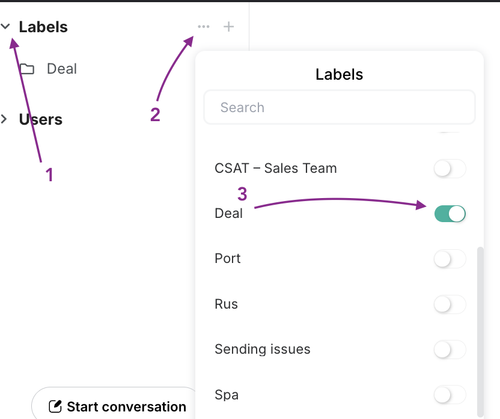The image size is (500, 419).
Task: Switch on the Spa label toggle
Action: [450, 395]
